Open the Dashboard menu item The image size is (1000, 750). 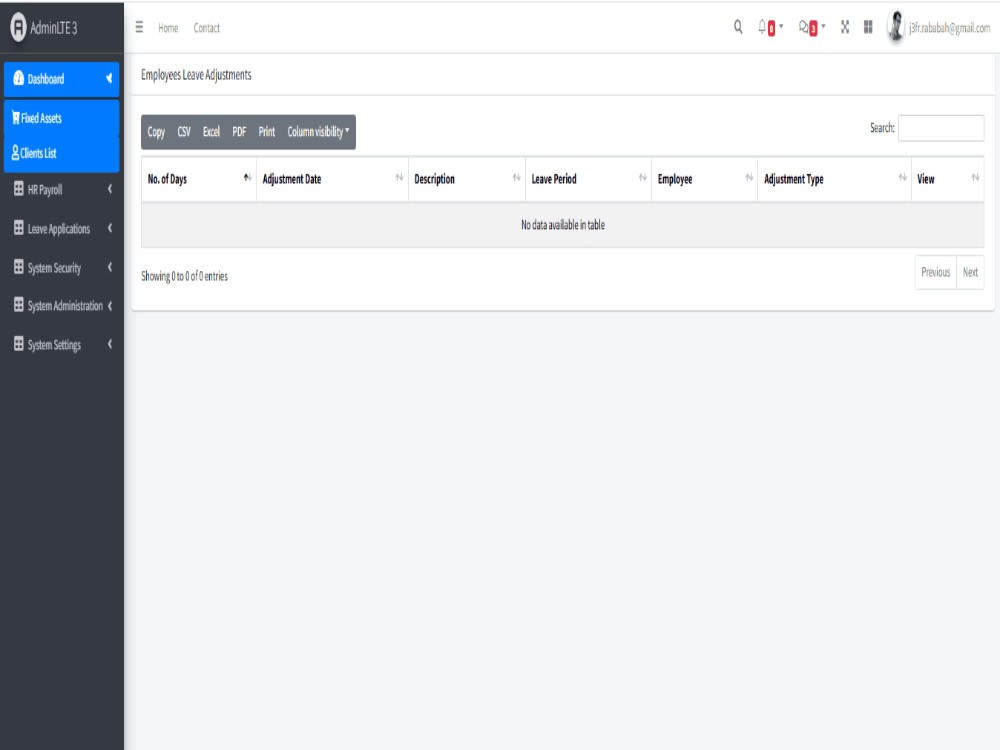[61, 79]
